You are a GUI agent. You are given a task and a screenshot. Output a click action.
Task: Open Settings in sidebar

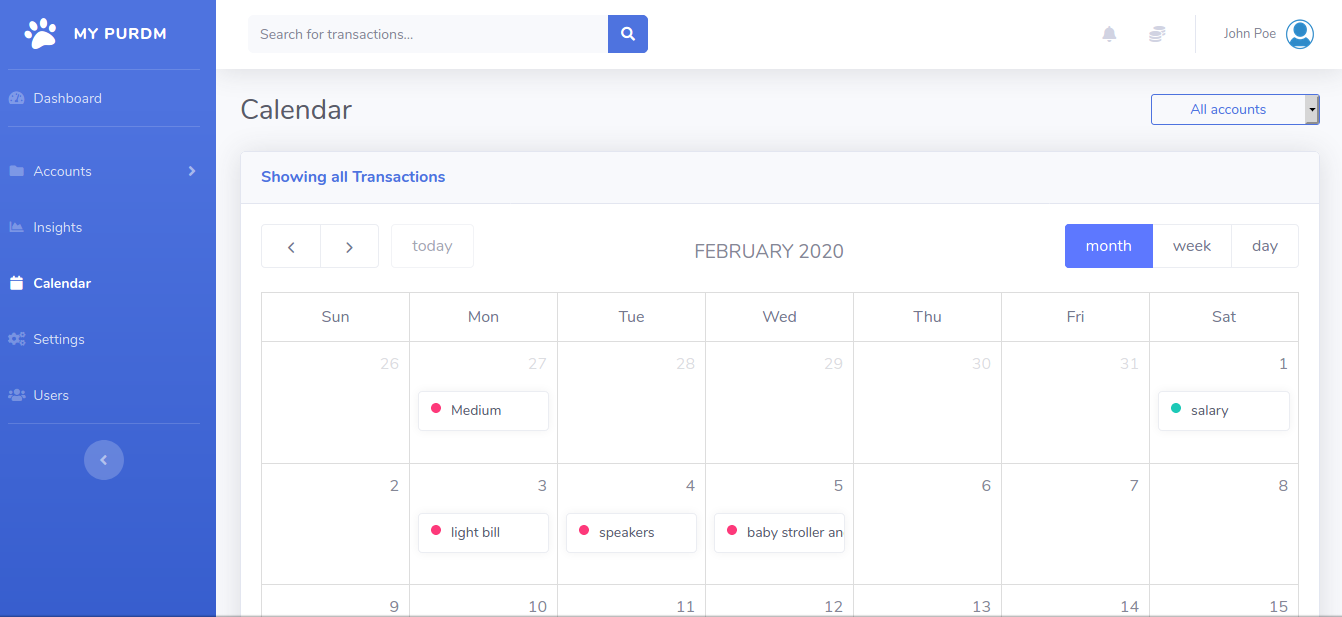tap(58, 339)
